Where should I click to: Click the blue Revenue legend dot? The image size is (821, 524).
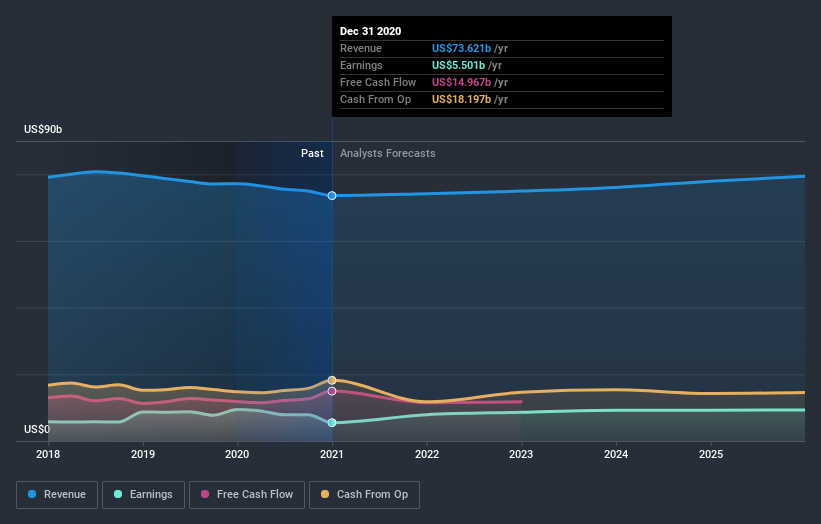click(x=32, y=494)
